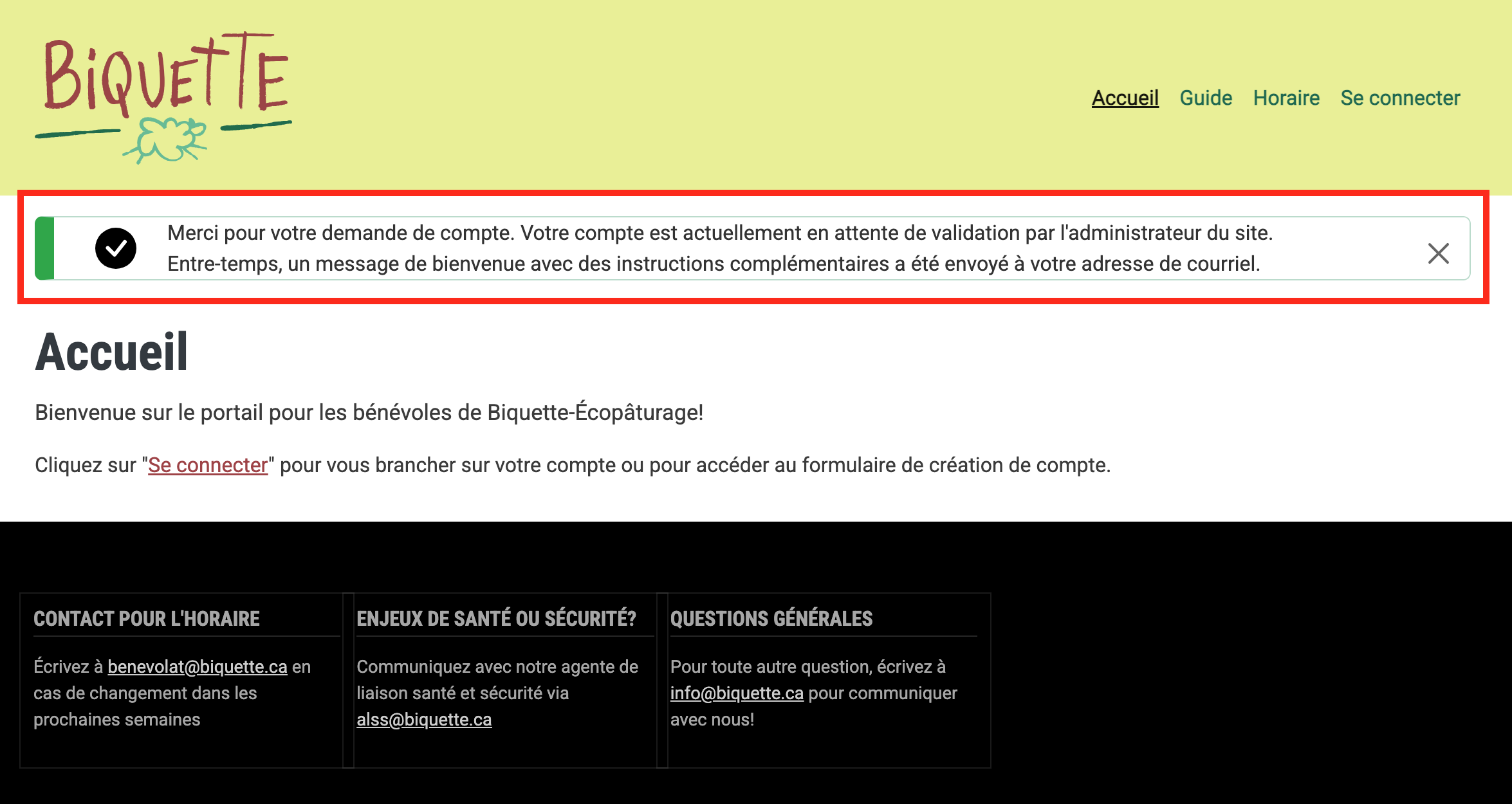Open the Accueil navigation item
This screenshot has height=804, width=1512.
click(1125, 98)
